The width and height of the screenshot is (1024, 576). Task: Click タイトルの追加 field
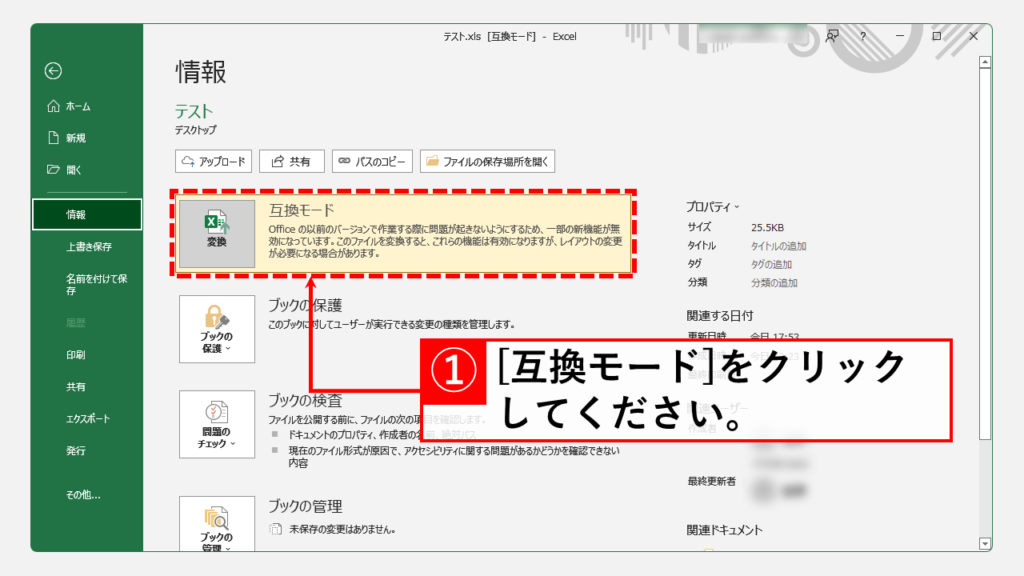point(778,246)
